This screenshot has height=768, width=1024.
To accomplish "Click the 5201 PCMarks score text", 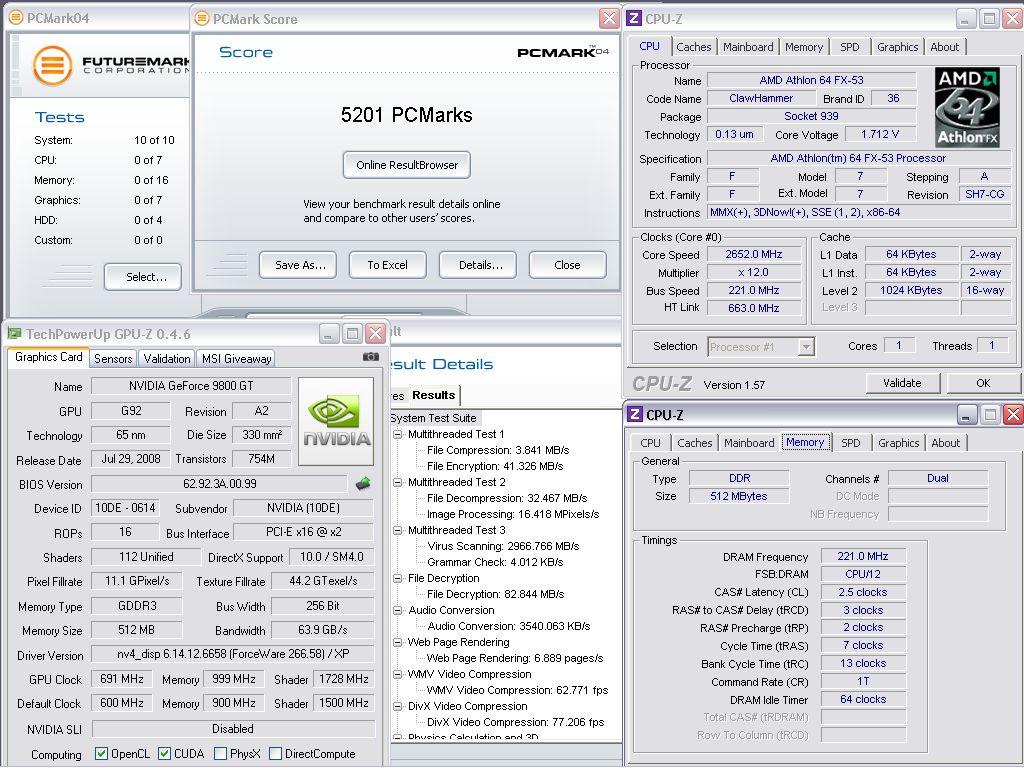I will tap(406, 115).
